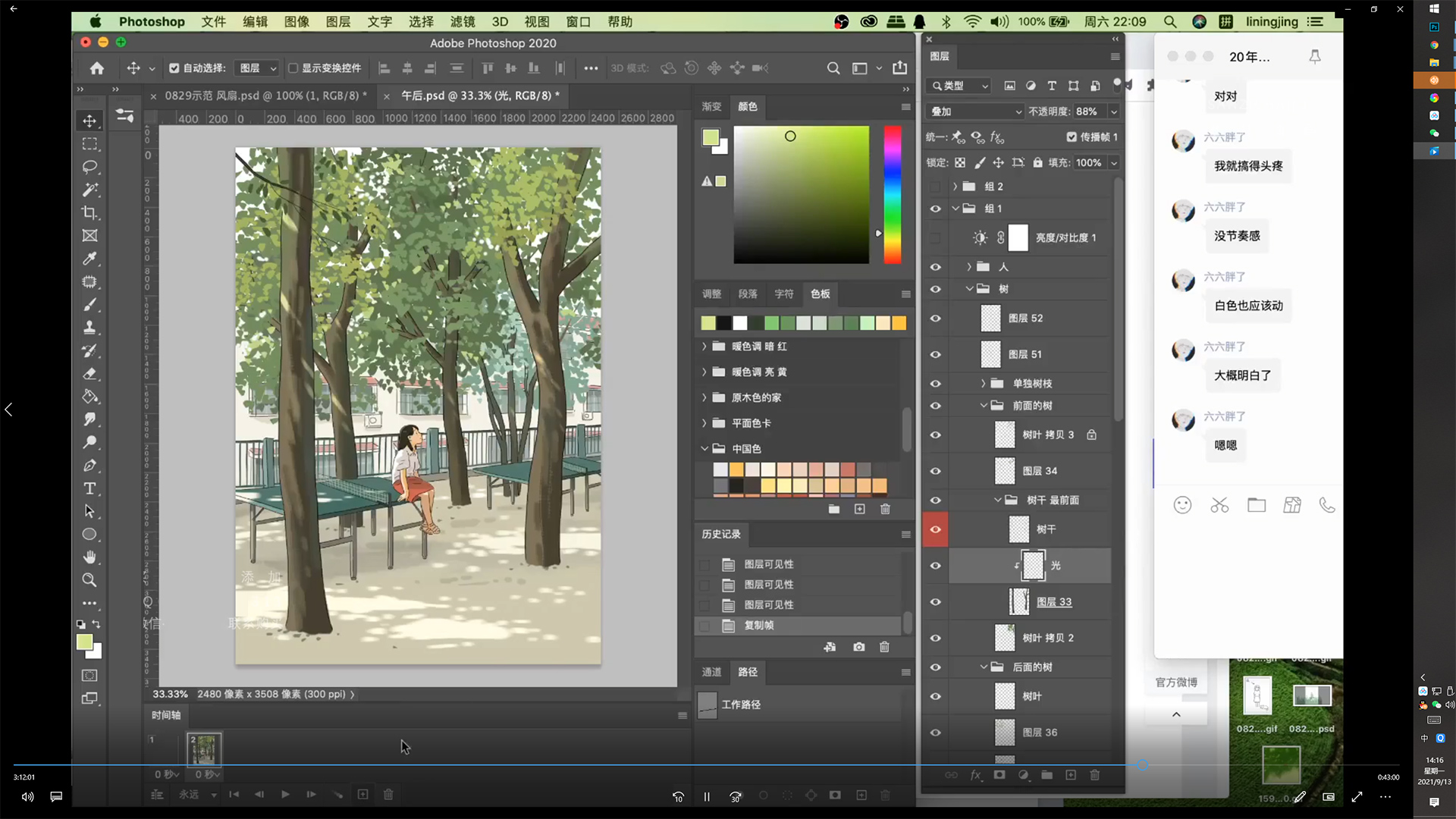The width and height of the screenshot is (1456, 819).
Task: Collapse the 中国色 swatch group
Action: [704, 449]
